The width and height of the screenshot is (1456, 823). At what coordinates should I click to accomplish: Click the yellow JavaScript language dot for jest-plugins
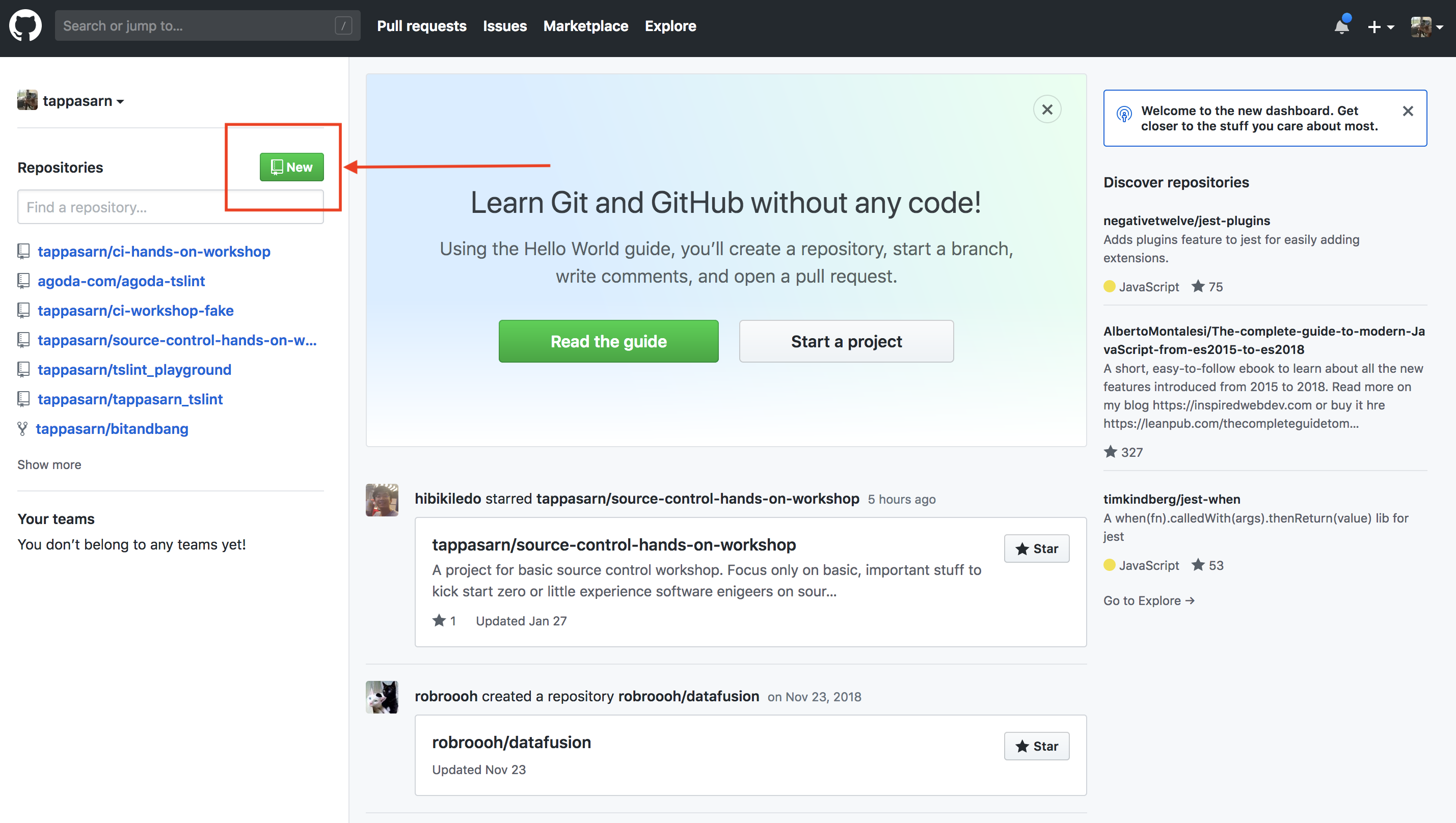click(1110, 287)
